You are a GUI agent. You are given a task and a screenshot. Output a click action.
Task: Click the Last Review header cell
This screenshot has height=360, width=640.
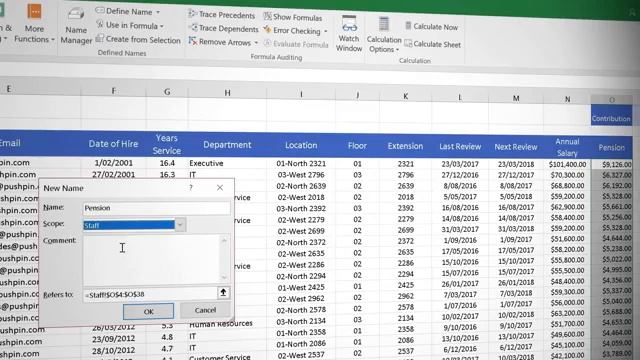pos(460,147)
